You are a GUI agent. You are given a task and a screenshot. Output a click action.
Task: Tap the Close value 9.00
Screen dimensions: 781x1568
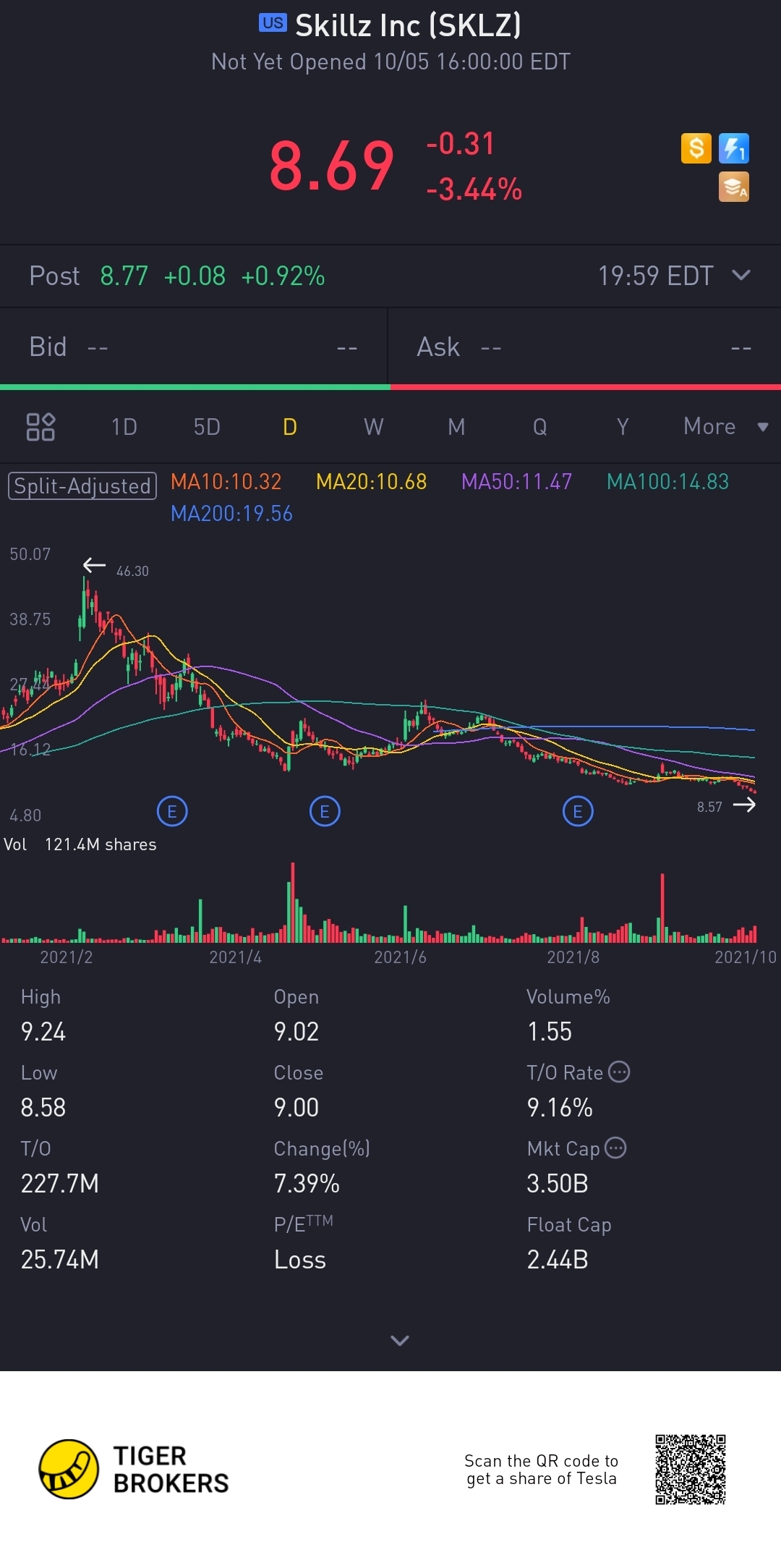296,1107
